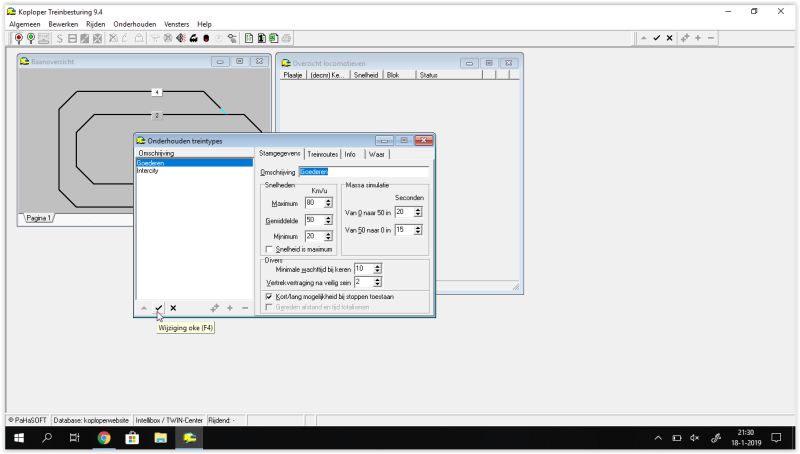800x454 pixels.
Task: Click the Pagina 1 tab in Baanoverzicht
Action: [39, 217]
